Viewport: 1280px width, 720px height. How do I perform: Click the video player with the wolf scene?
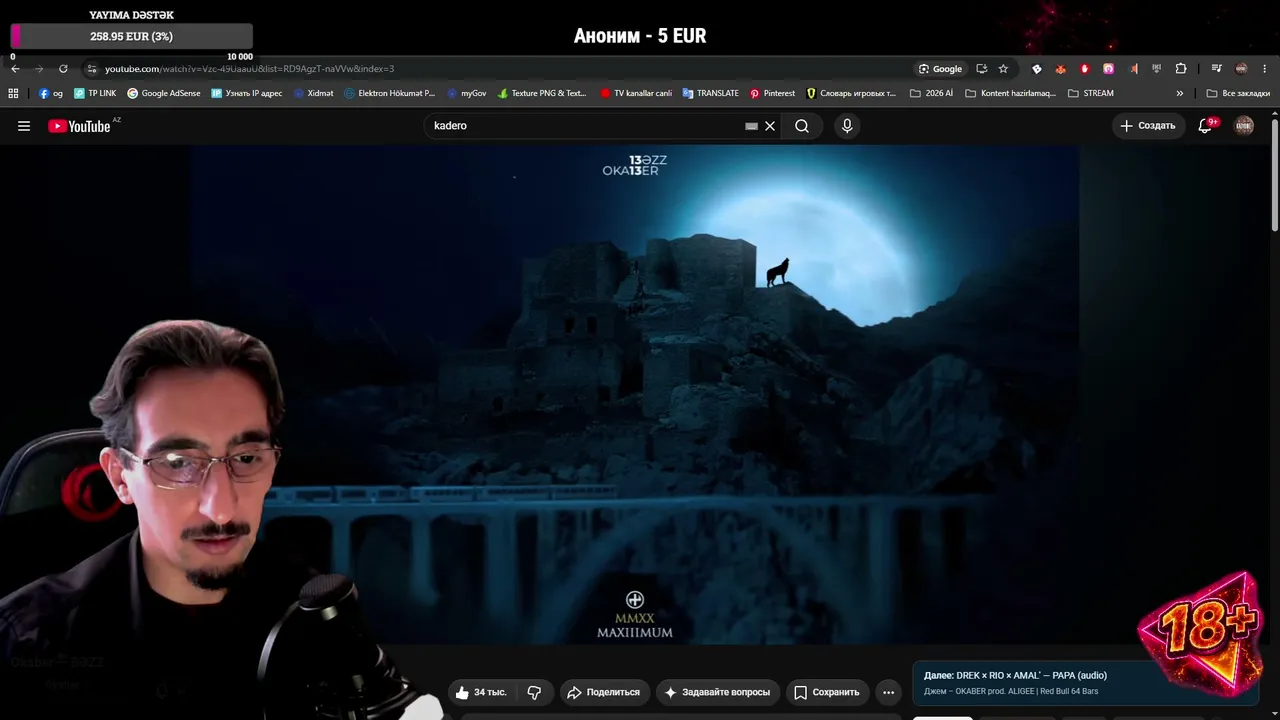(x=634, y=395)
